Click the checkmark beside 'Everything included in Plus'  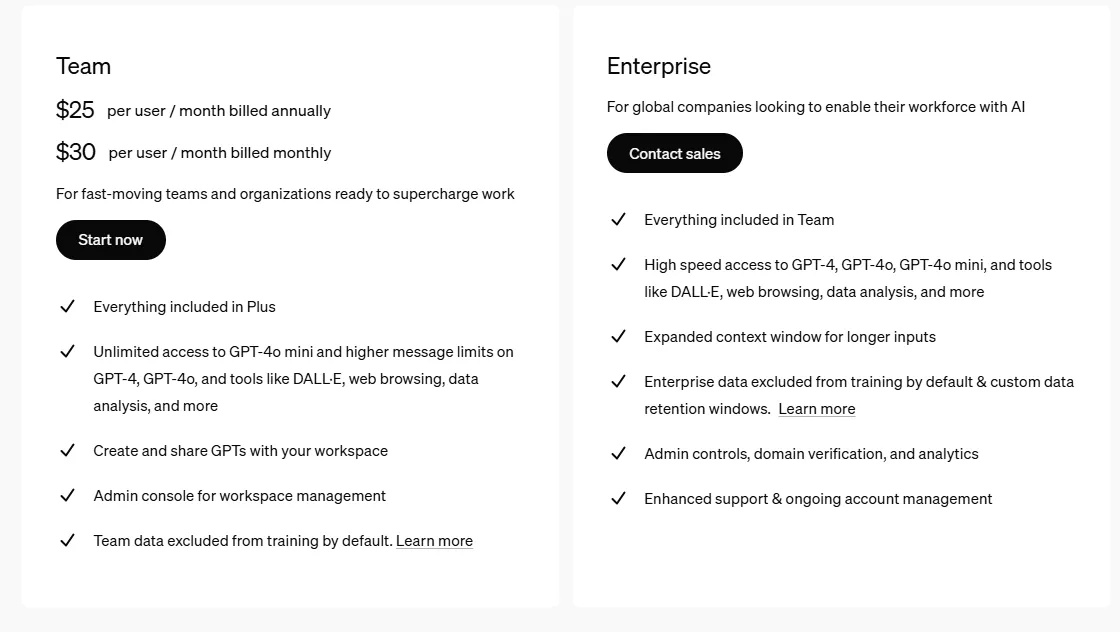tap(68, 306)
